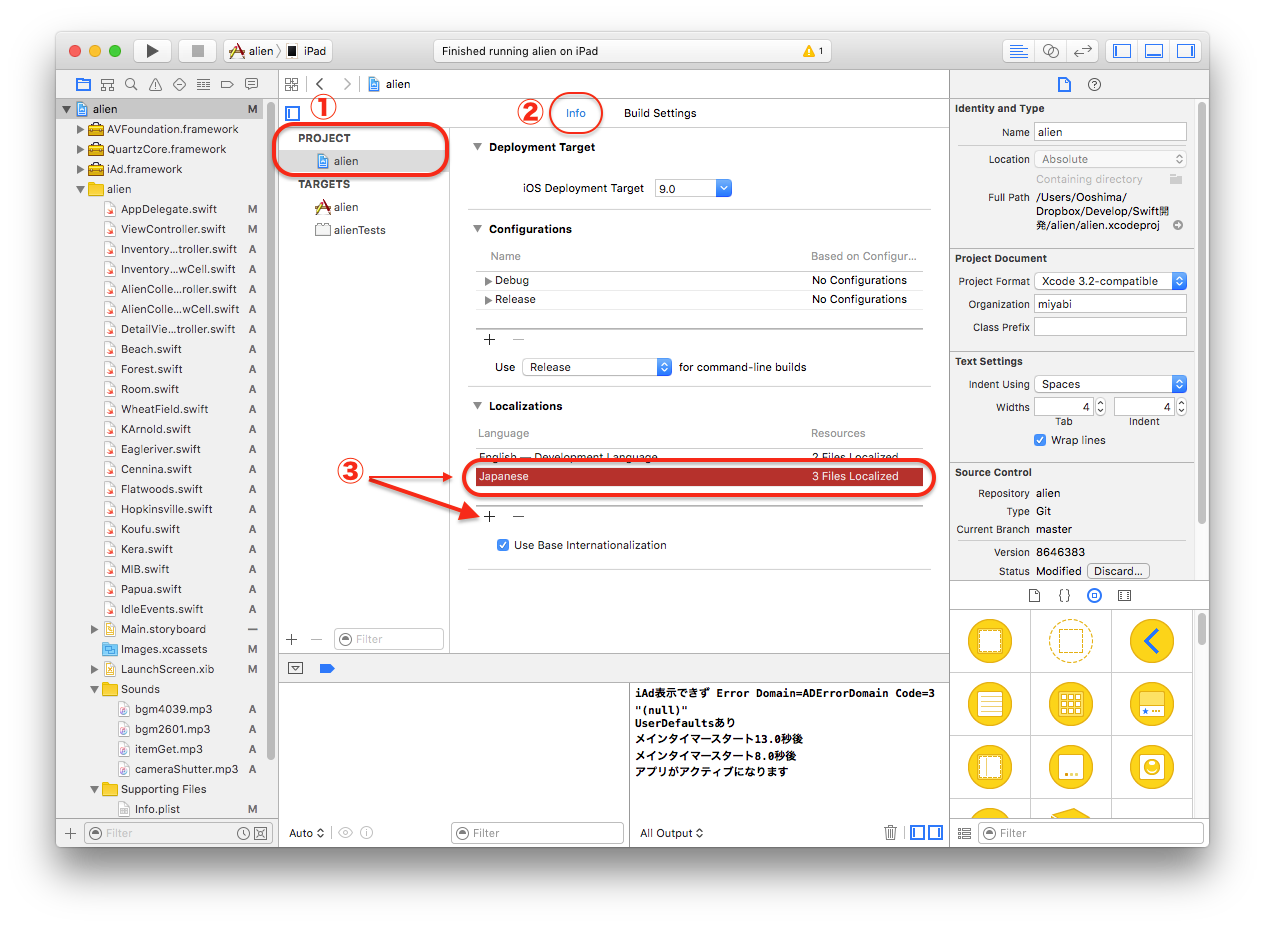Viewport: 1265px width, 927px height.
Task: Open the All Output console filter menu
Action: [x=671, y=833]
